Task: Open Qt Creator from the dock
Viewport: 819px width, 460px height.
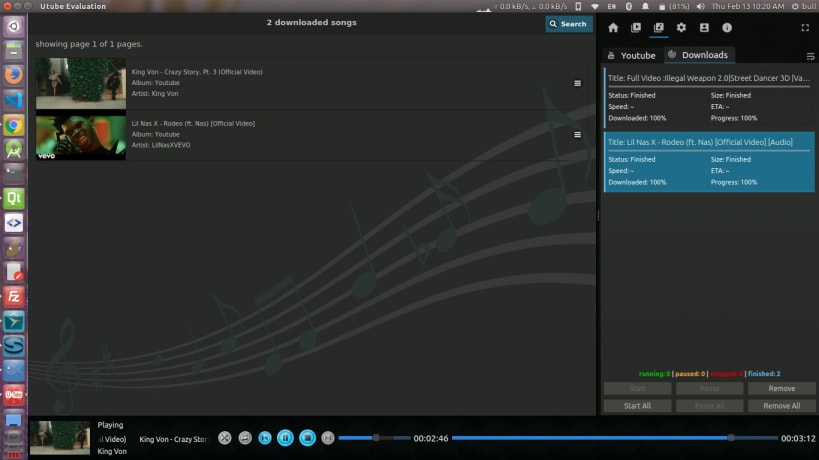Action: tap(14, 198)
